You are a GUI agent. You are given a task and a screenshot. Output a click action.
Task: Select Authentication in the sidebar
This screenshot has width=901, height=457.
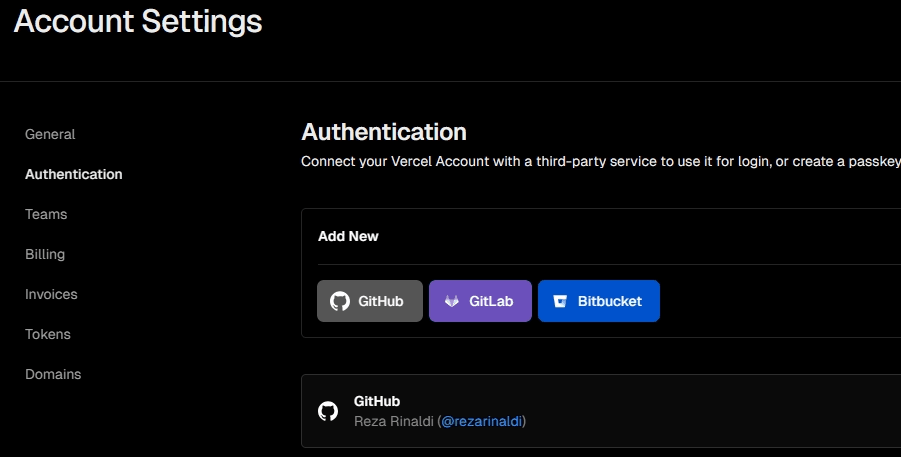click(74, 174)
